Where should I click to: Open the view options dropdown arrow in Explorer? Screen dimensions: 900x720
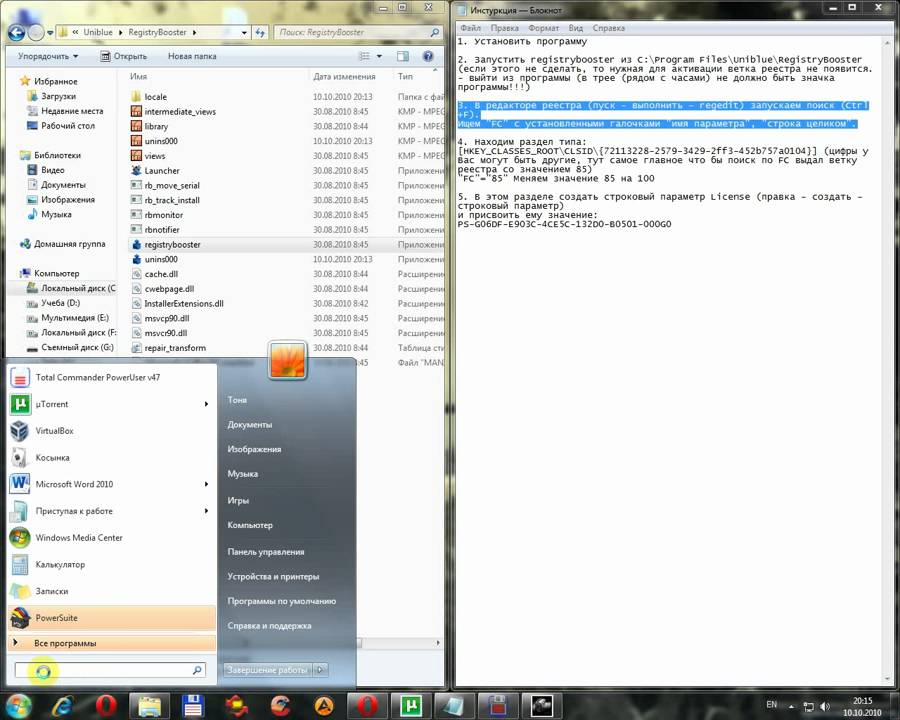379,56
